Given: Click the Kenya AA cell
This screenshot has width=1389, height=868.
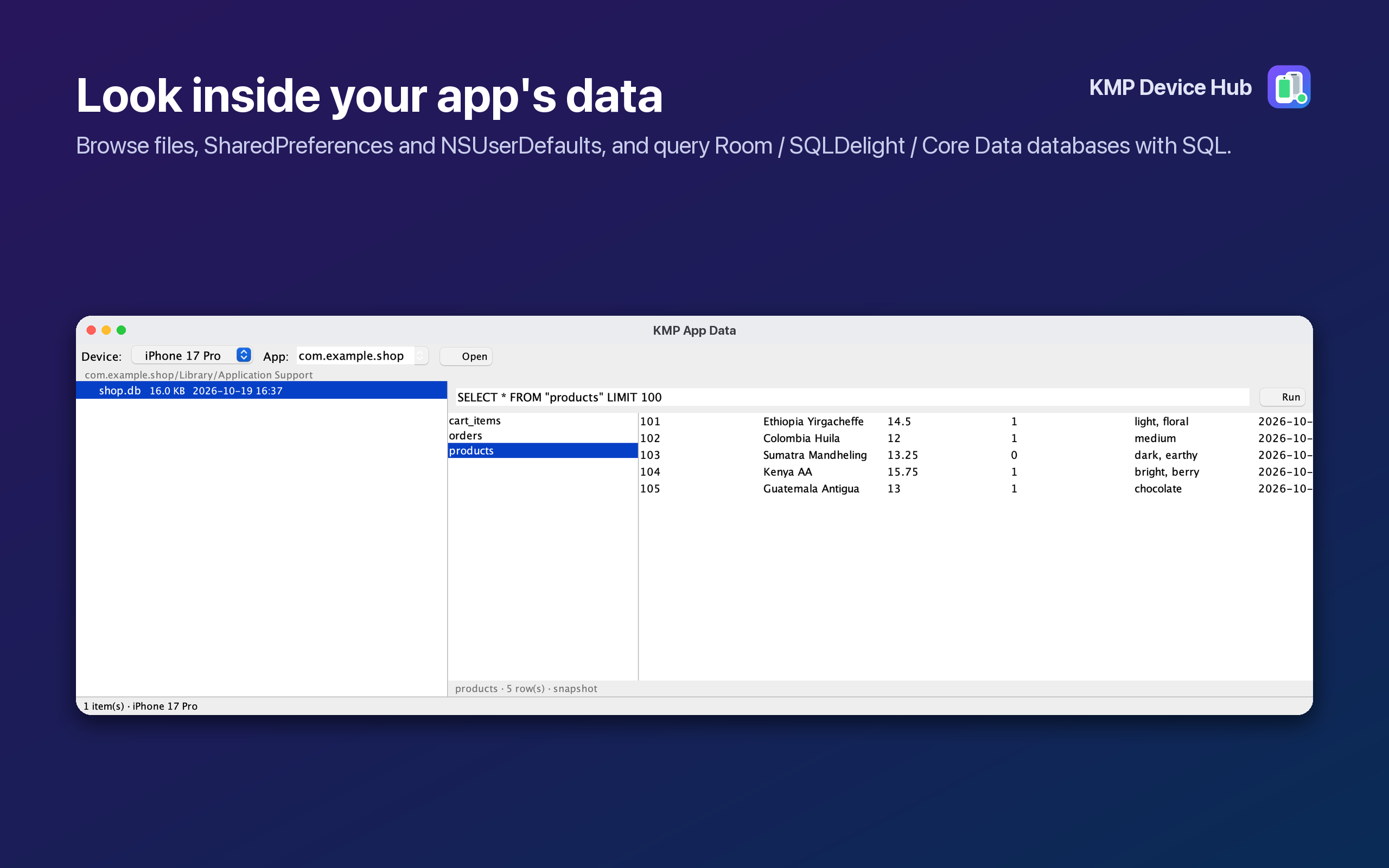Looking at the screenshot, I should tap(787, 471).
